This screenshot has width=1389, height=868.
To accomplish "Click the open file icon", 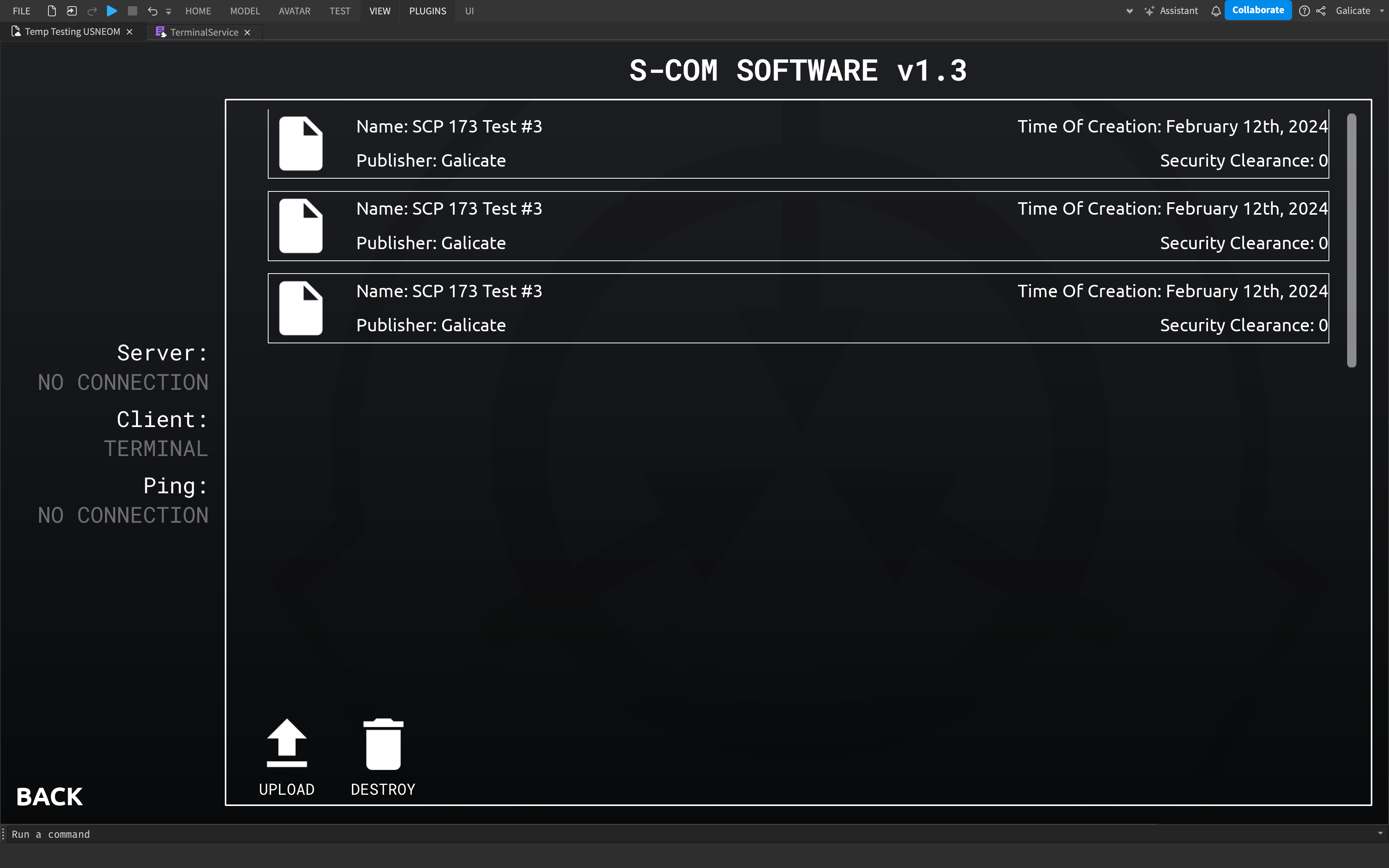I will 71,10.
